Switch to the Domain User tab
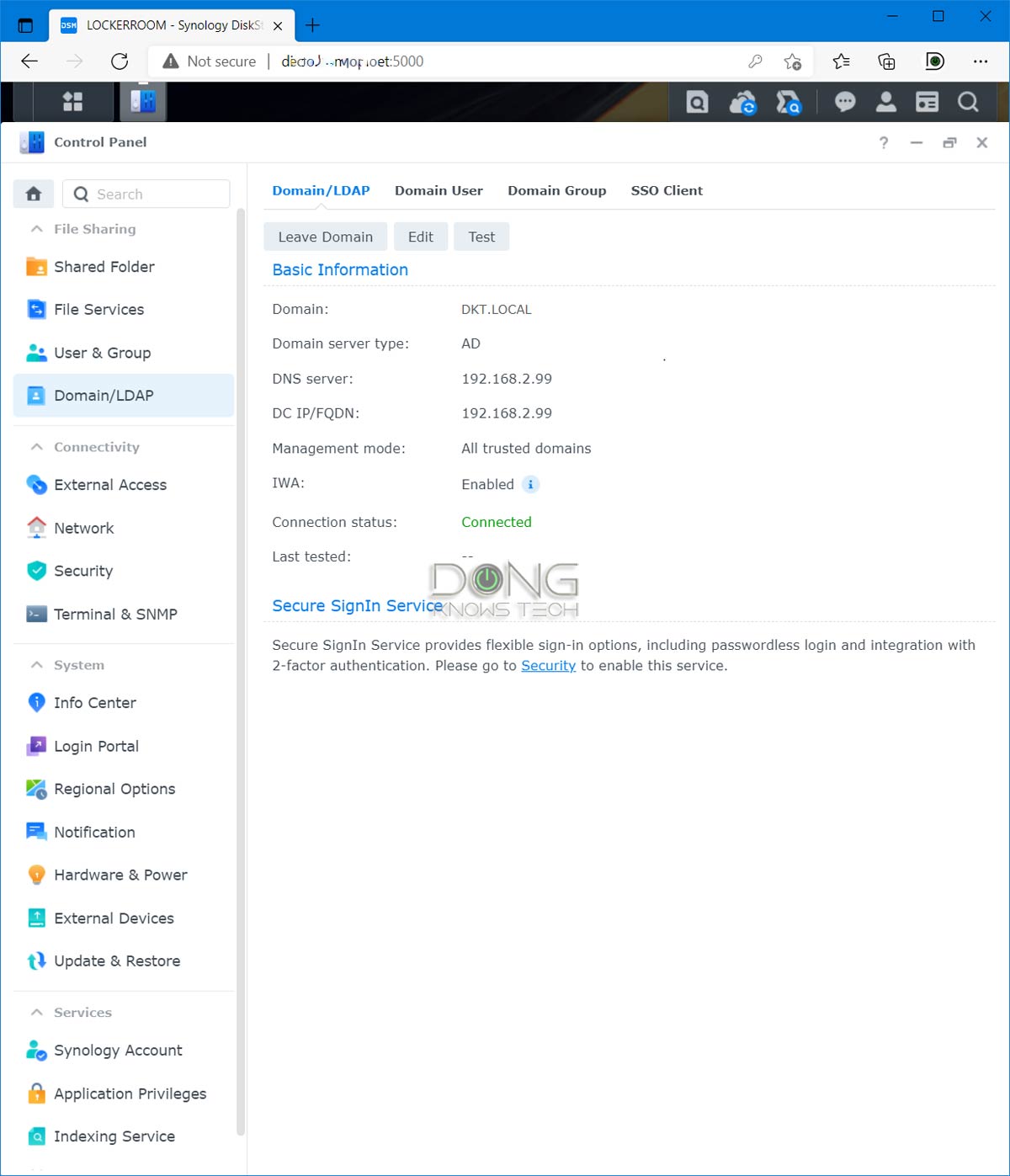1010x1176 pixels. (x=439, y=190)
